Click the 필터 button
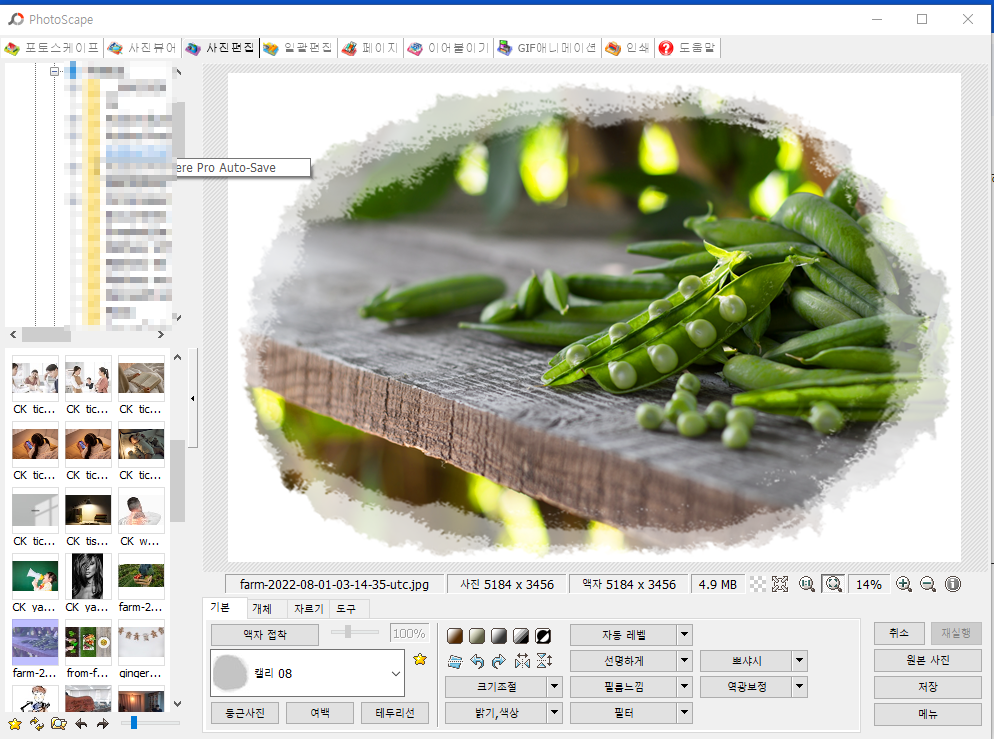994x739 pixels. tap(624, 713)
